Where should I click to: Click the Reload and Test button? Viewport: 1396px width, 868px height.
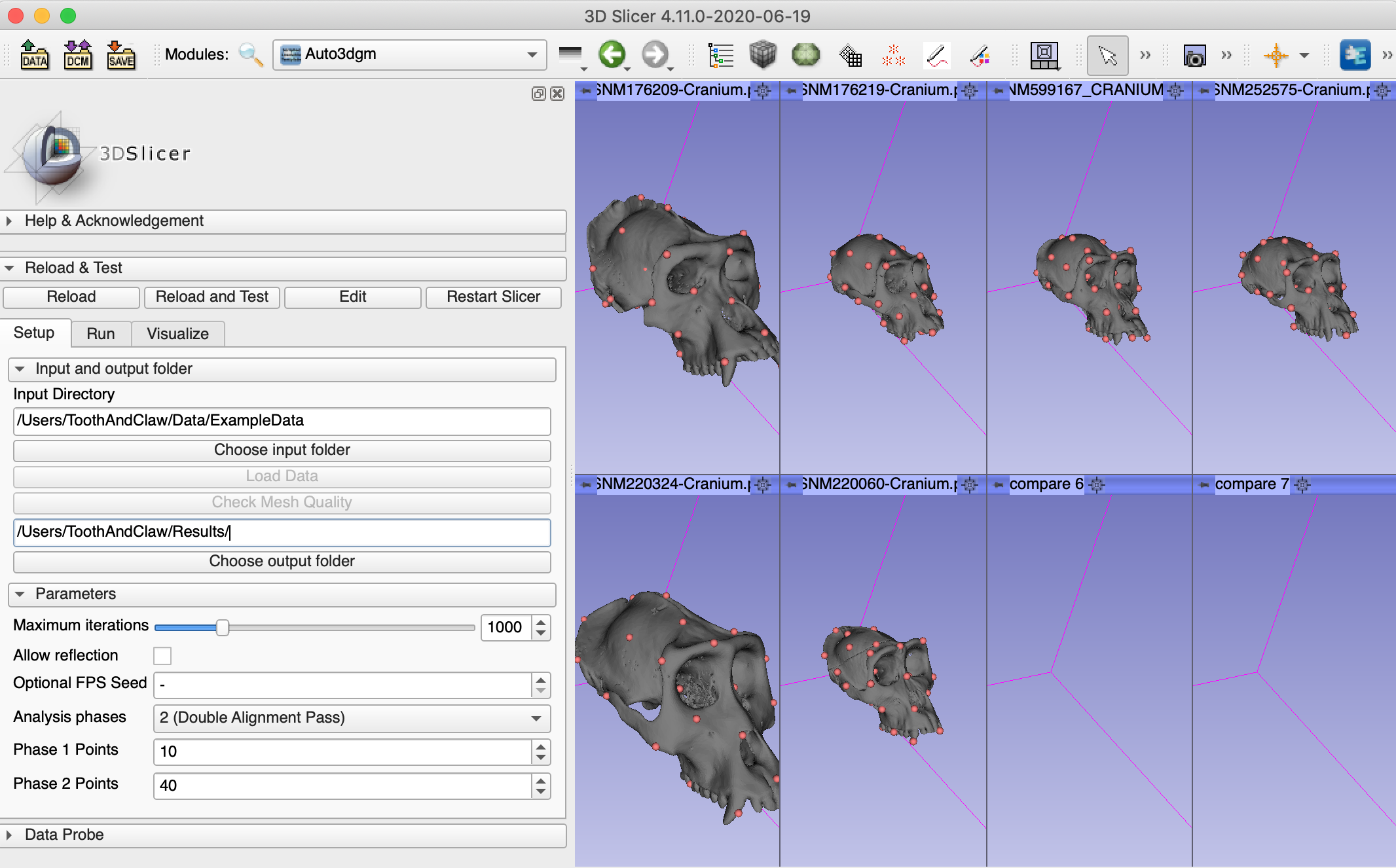coord(212,297)
